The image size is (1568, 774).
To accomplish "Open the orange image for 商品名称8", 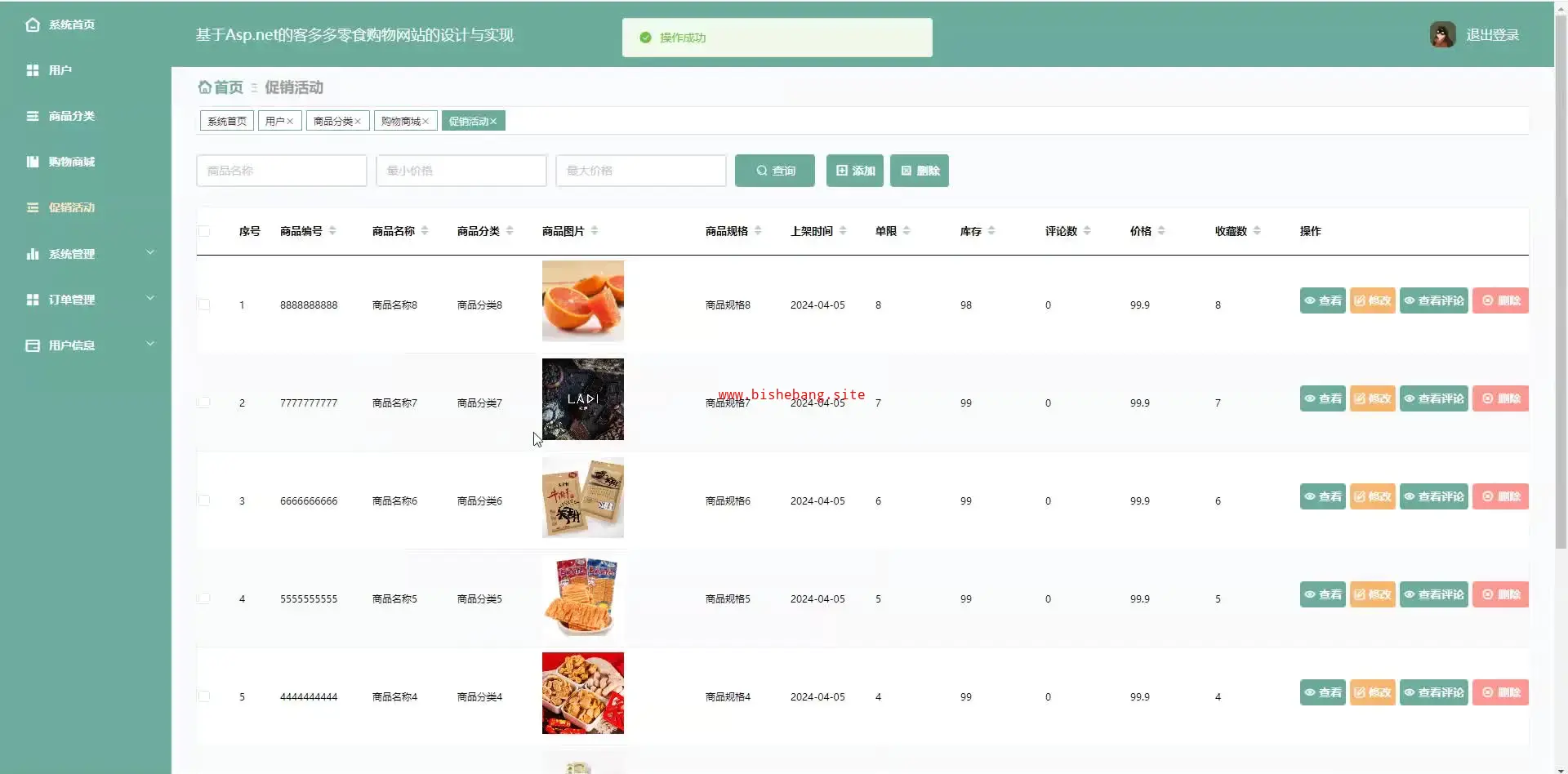I will point(583,300).
